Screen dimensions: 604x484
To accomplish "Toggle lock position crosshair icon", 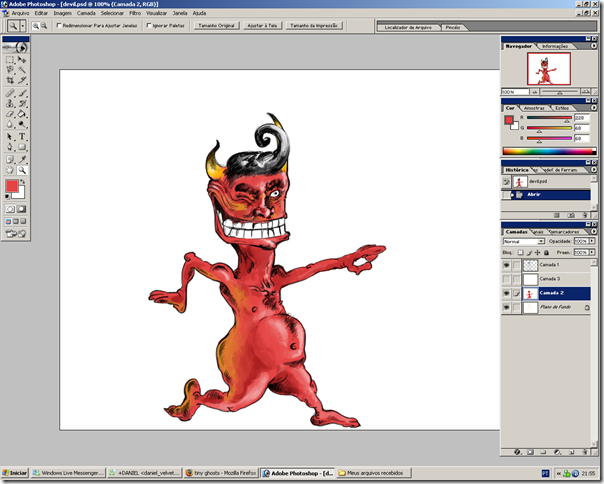I will [x=537, y=252].
